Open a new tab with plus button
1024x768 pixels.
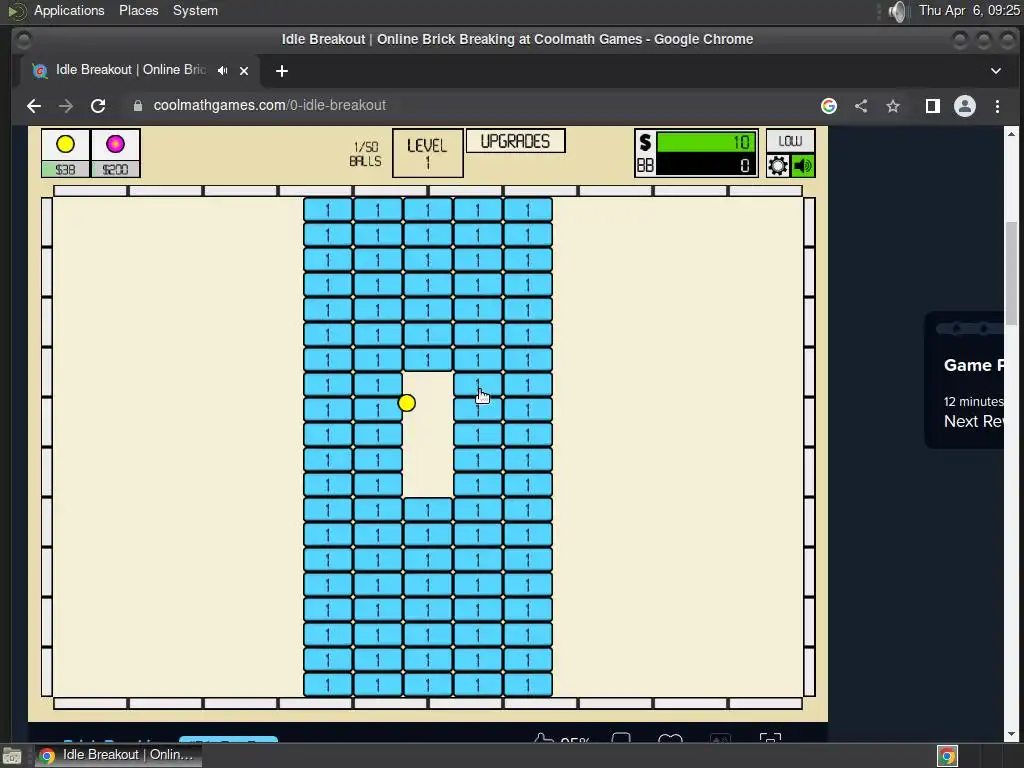click(x=281, y=71)
